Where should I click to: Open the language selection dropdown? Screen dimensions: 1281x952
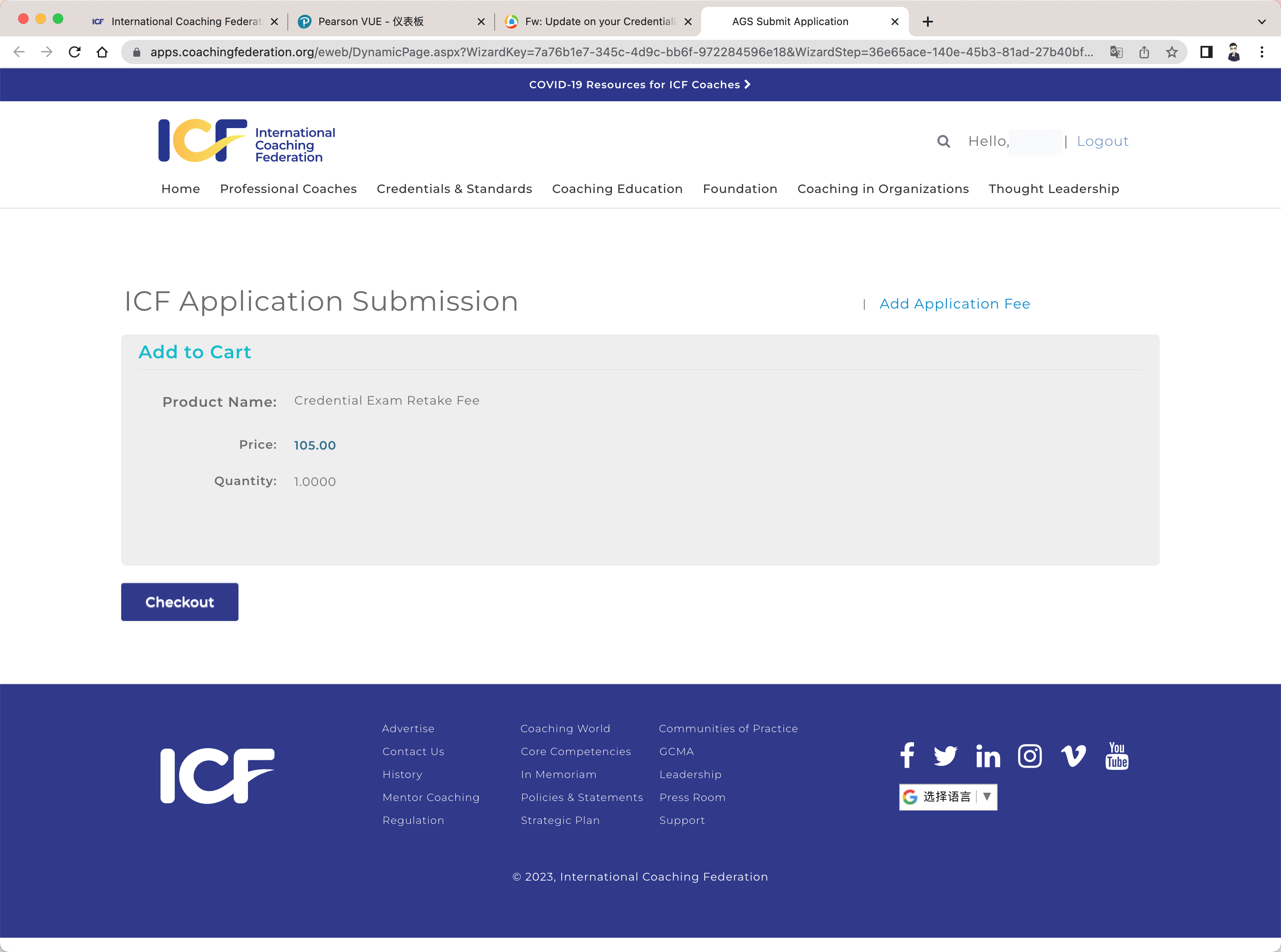948,797
